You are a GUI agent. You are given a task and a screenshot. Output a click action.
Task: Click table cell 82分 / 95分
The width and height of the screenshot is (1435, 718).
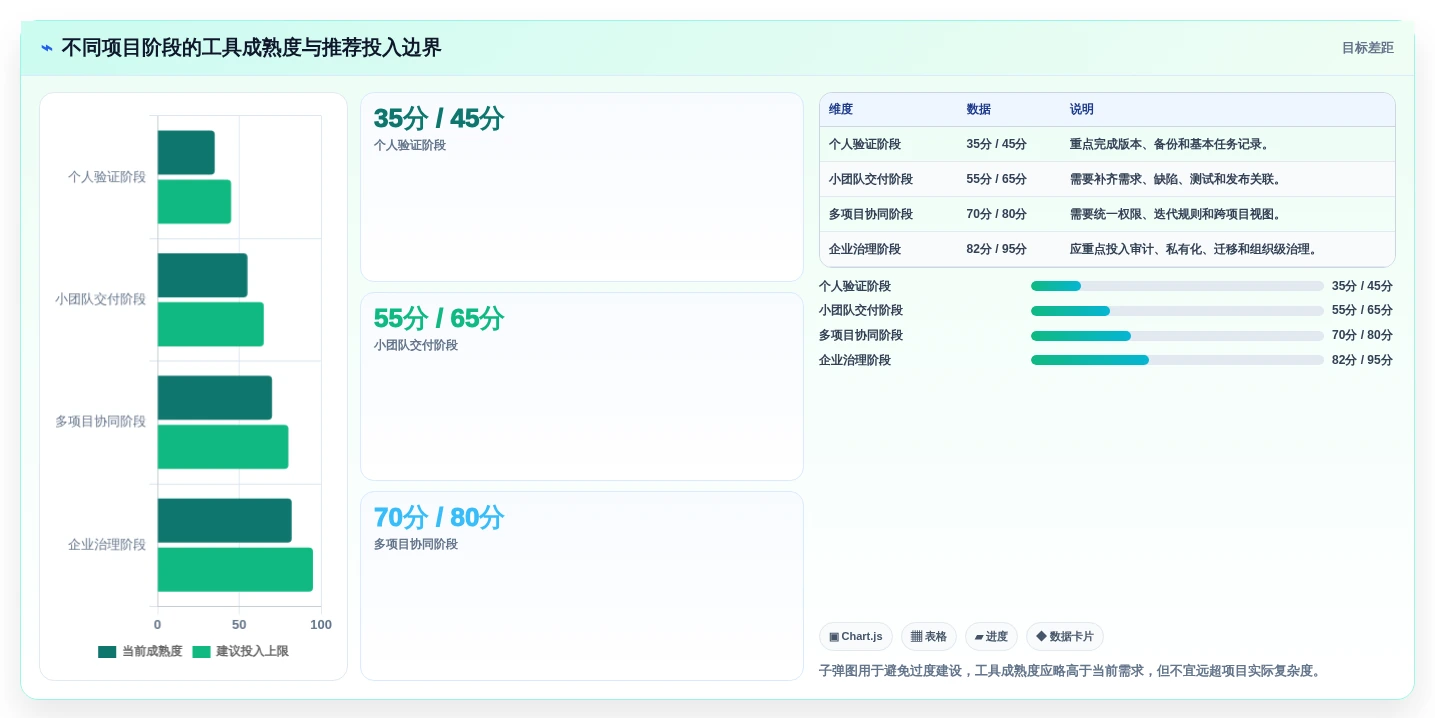pos(996,250)
